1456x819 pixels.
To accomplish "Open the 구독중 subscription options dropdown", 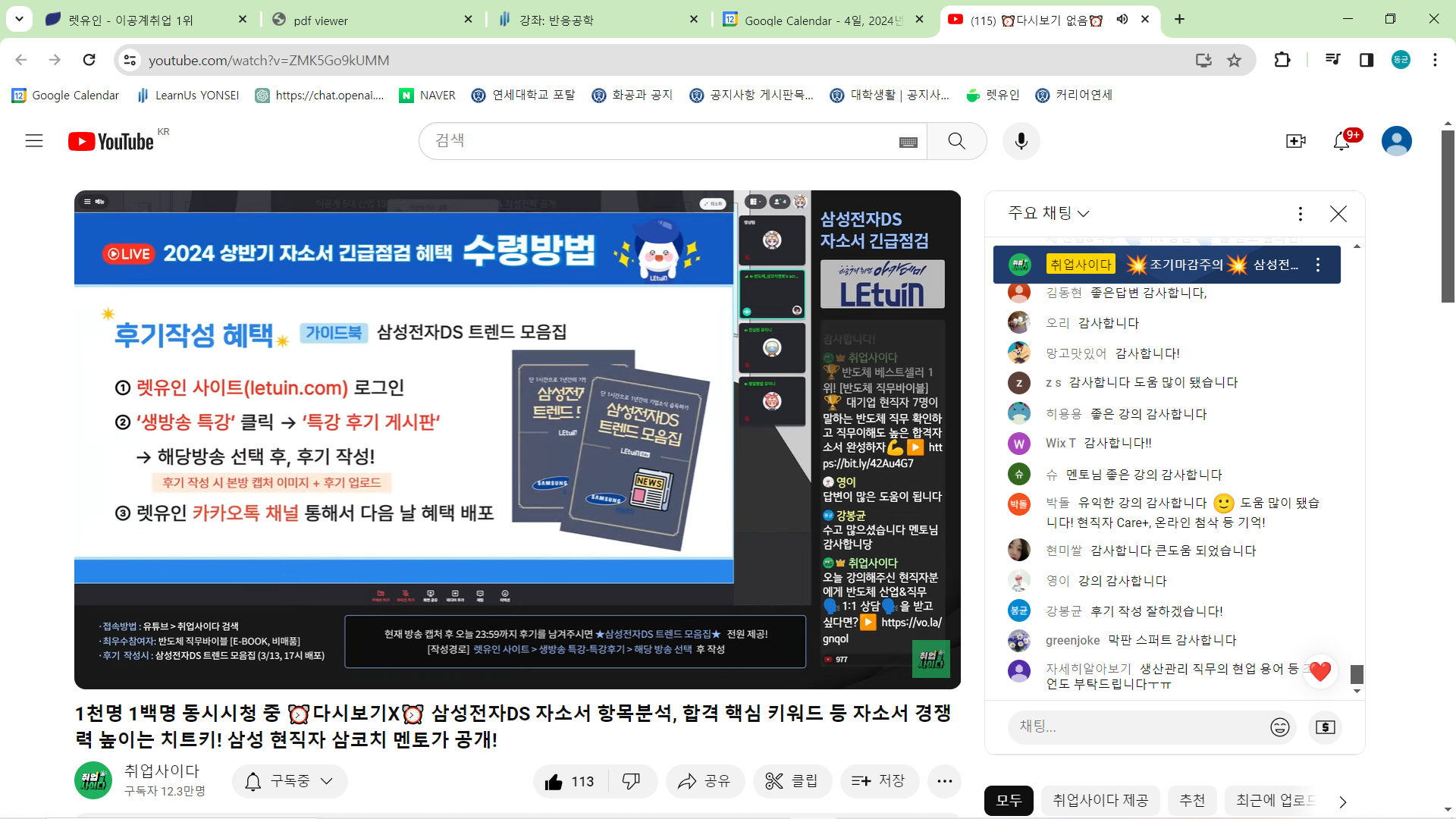I will point(290,781).
